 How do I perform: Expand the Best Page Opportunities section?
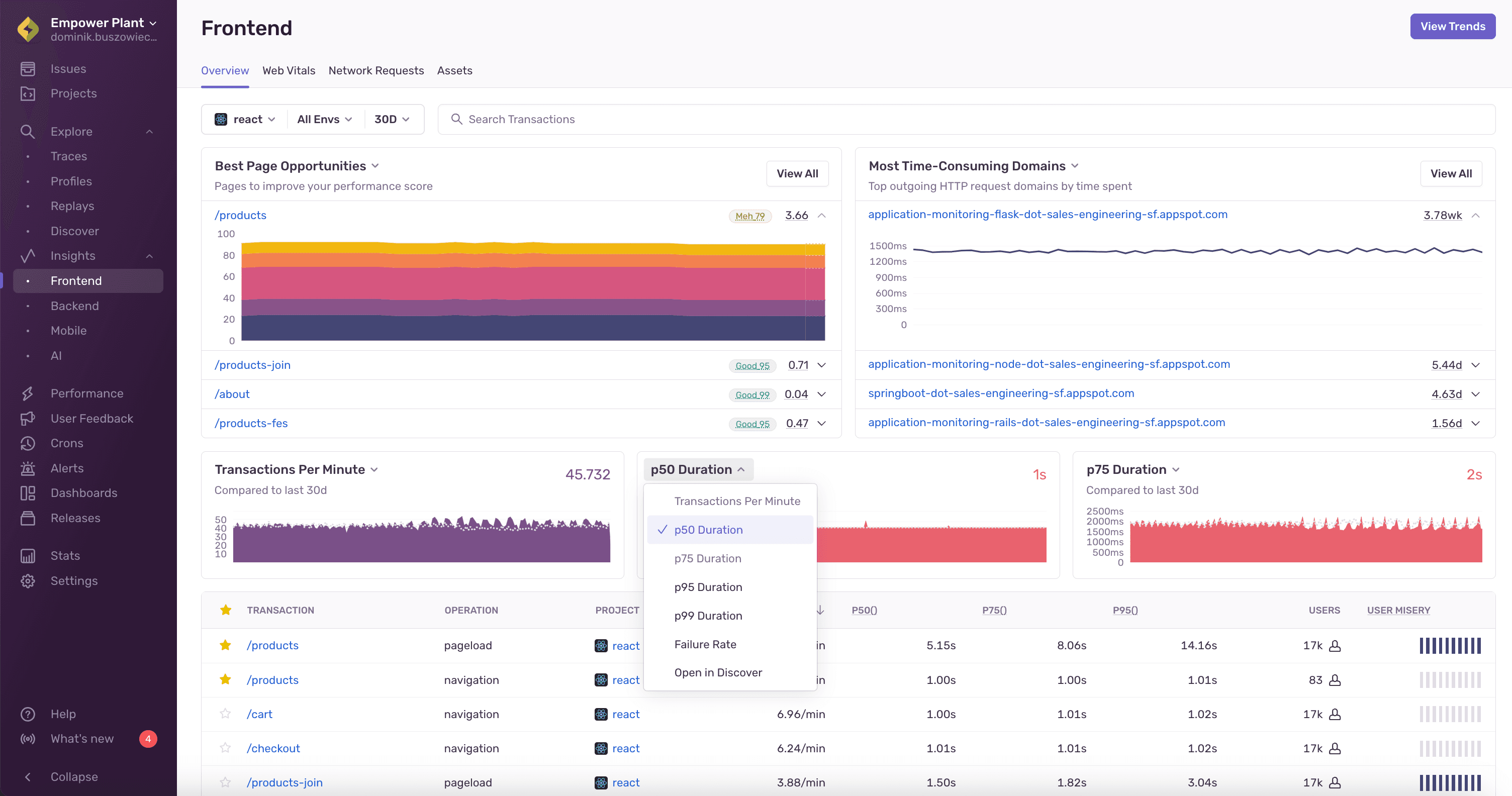coord(375,166)
